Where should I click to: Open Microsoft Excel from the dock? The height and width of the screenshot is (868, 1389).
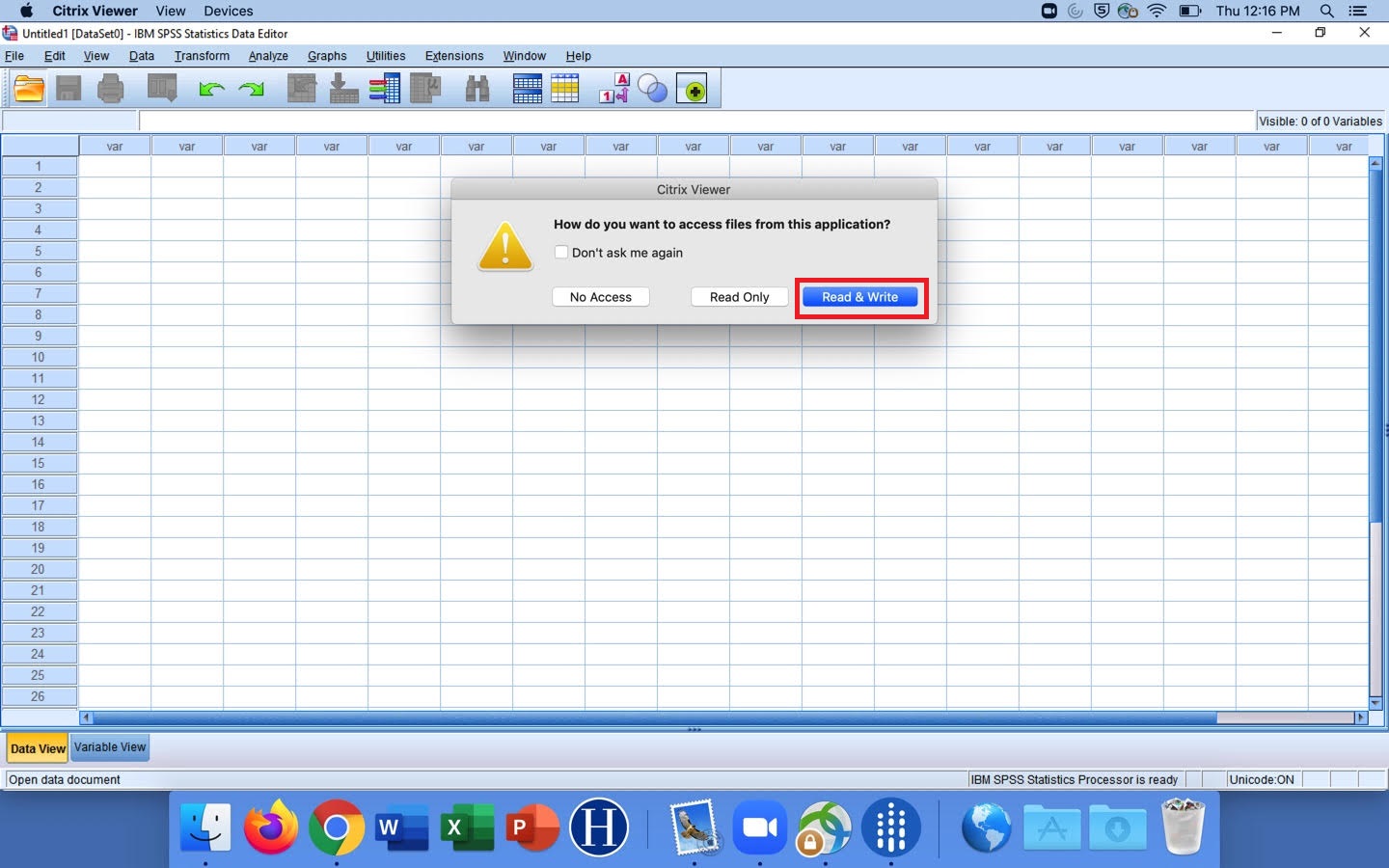coord(467,827)
